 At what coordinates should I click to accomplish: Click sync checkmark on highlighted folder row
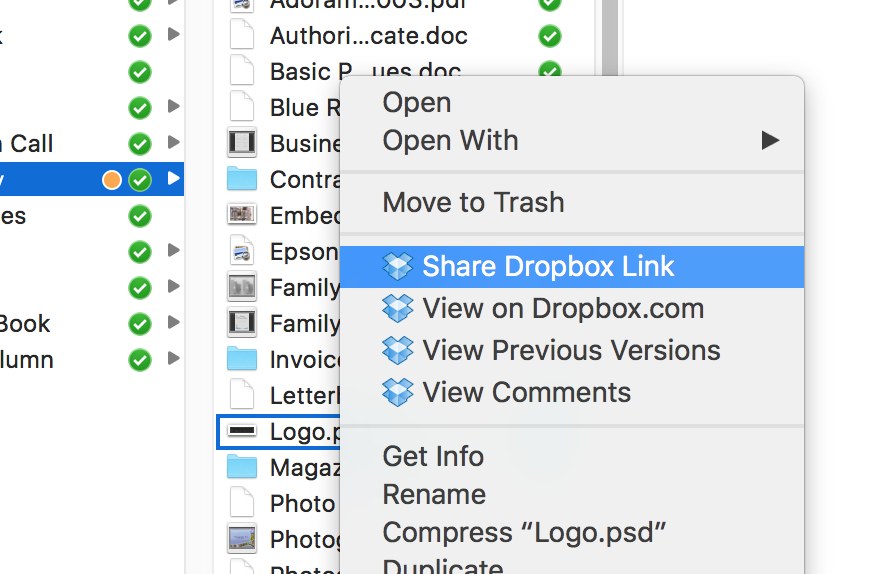[x=140, y=180]
